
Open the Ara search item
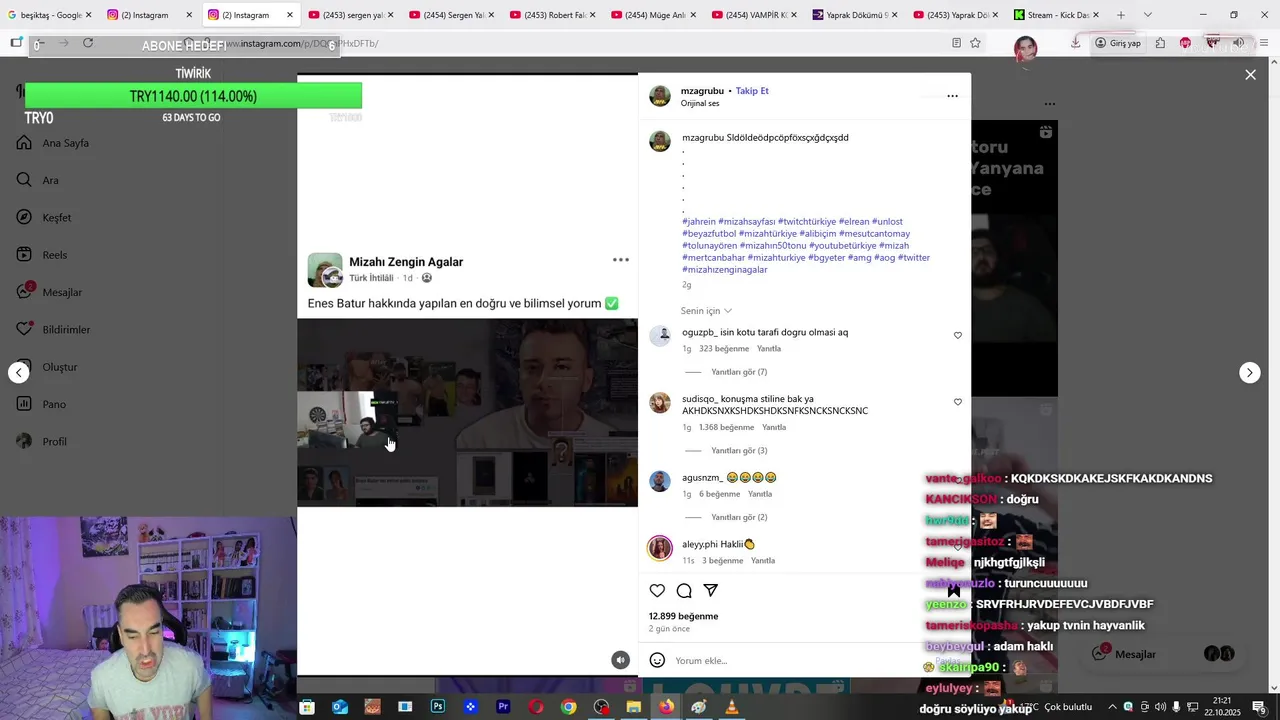click(x=38, y=180)
